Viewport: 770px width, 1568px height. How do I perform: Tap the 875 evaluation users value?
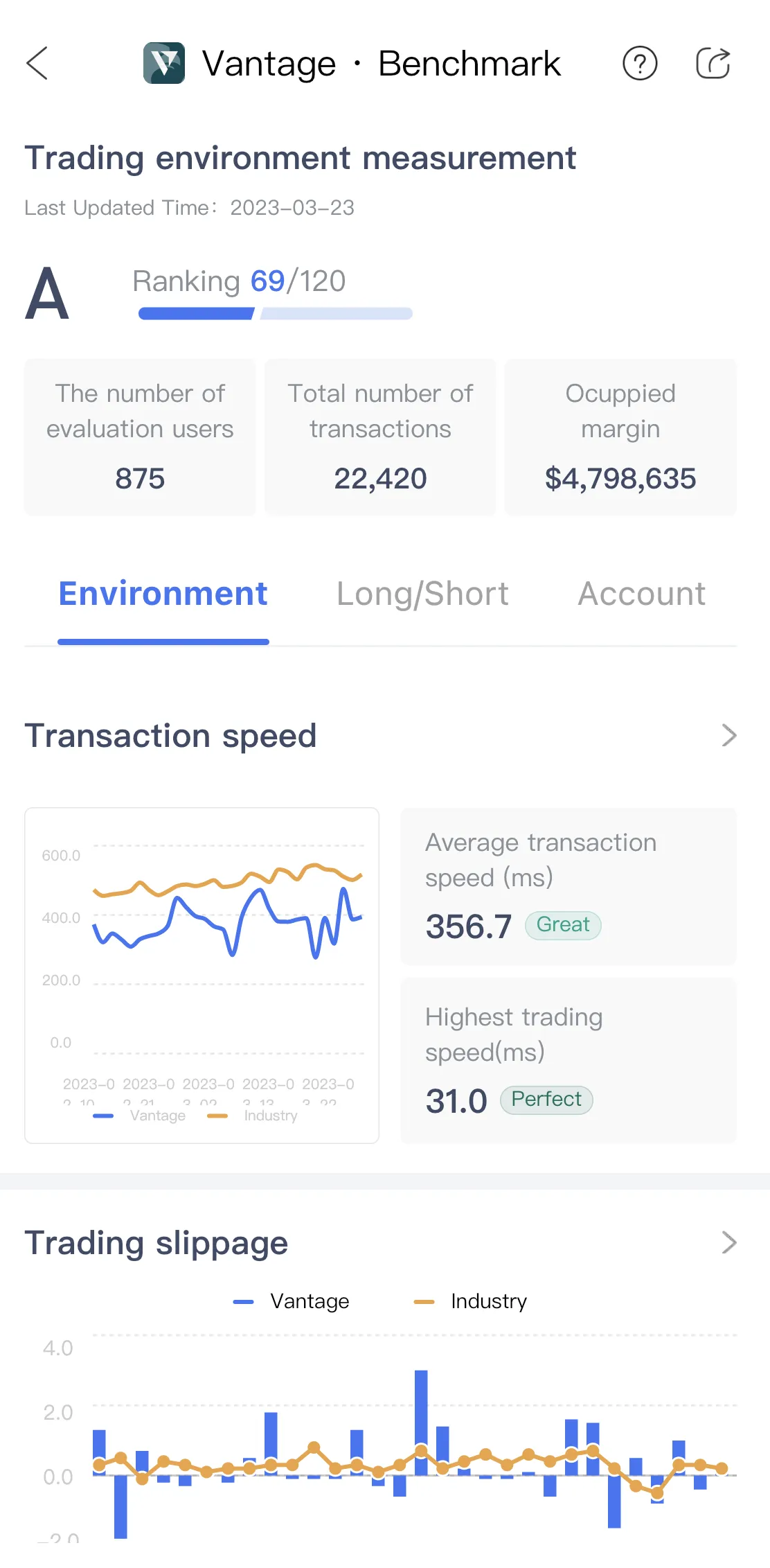(140, 479)
